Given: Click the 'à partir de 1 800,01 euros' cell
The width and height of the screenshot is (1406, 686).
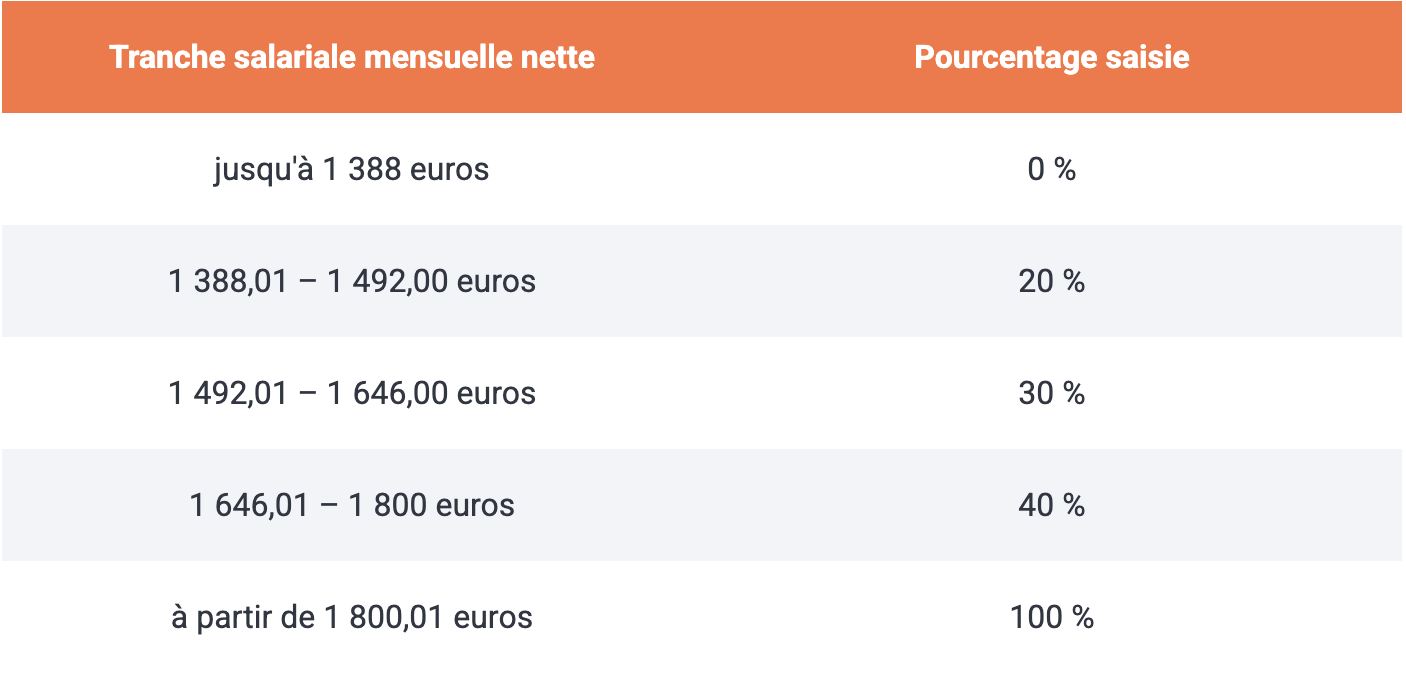Looking at the screenshot, I should tap(352, 617).
